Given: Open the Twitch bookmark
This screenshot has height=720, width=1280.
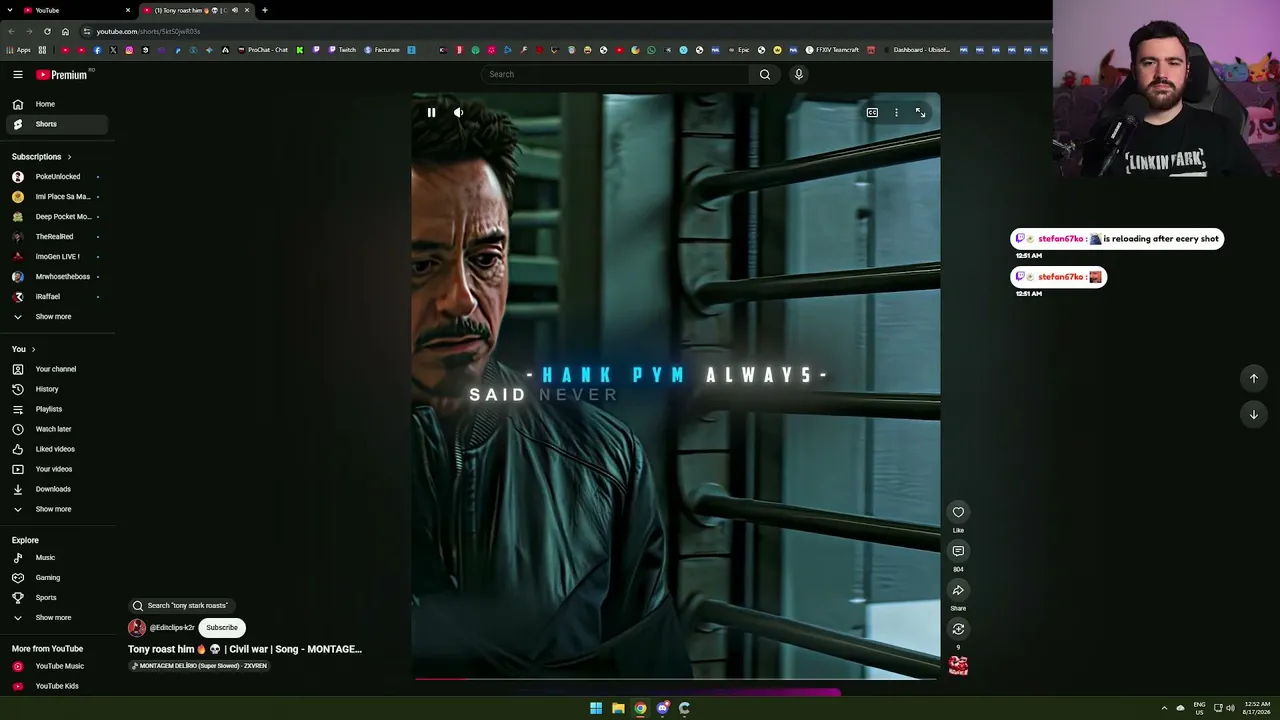Looking at the screenshot, I should [x=342, y=50].
